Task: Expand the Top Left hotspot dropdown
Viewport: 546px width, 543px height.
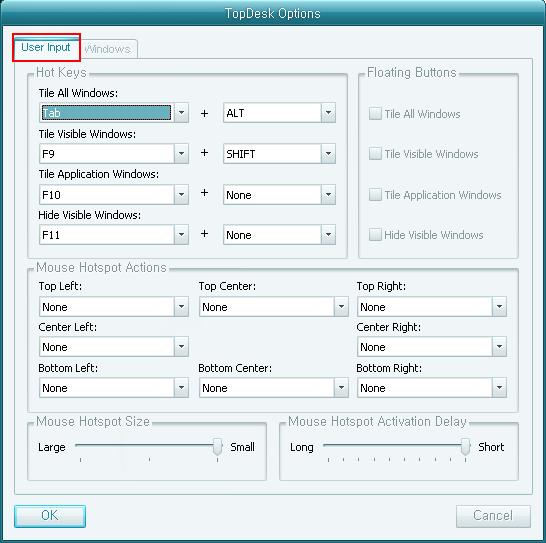Action: (x=114, y=307)
